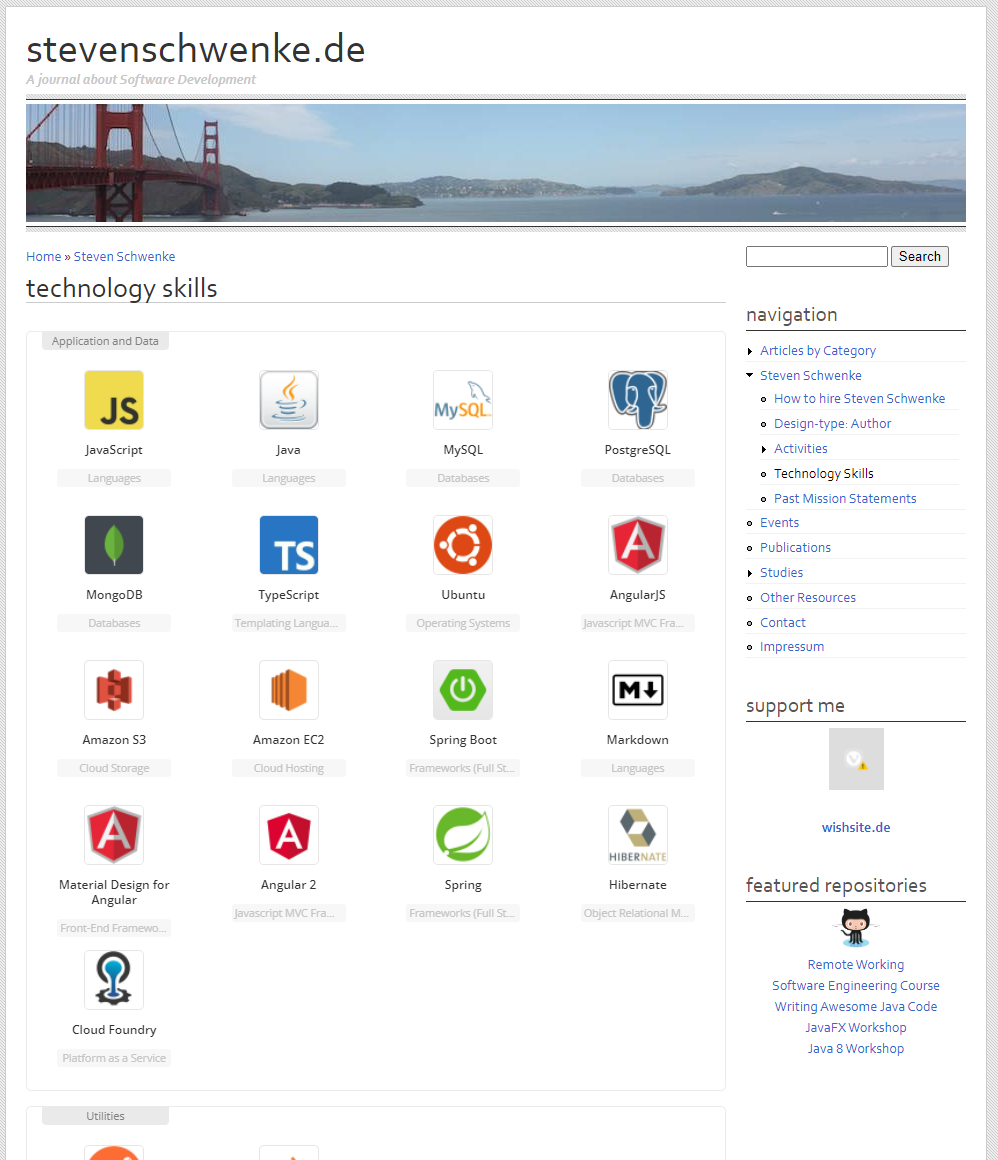998x1160 pixels.
Task: Go to the Contact page
Action: point(783,623)
